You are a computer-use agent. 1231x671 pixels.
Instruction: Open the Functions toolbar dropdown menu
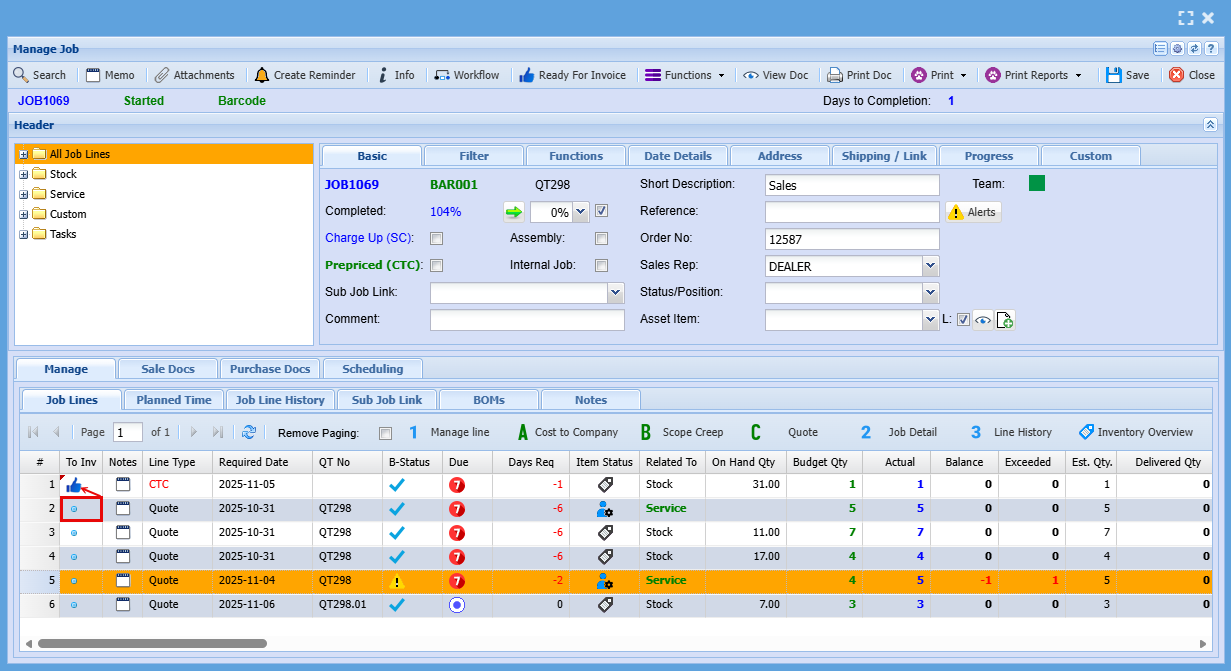click(685, 75)
